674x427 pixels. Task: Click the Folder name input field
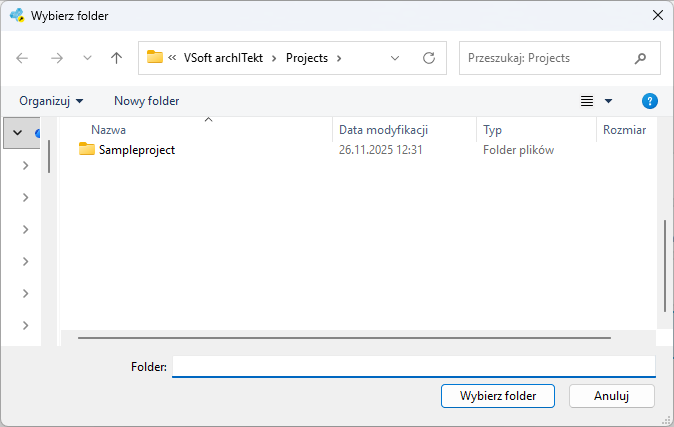(x=414, y=366)
